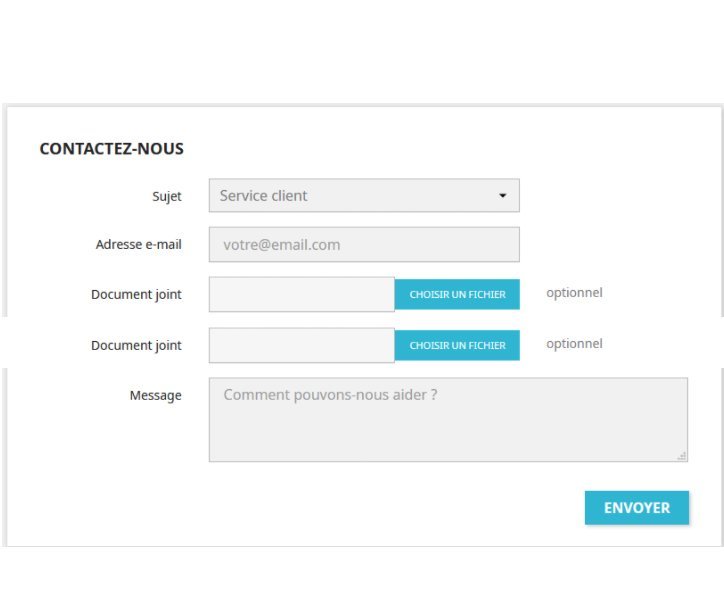724x600 pixels.
Task: Open the Sujet dropdown list
Action: (x=364, y=196)
